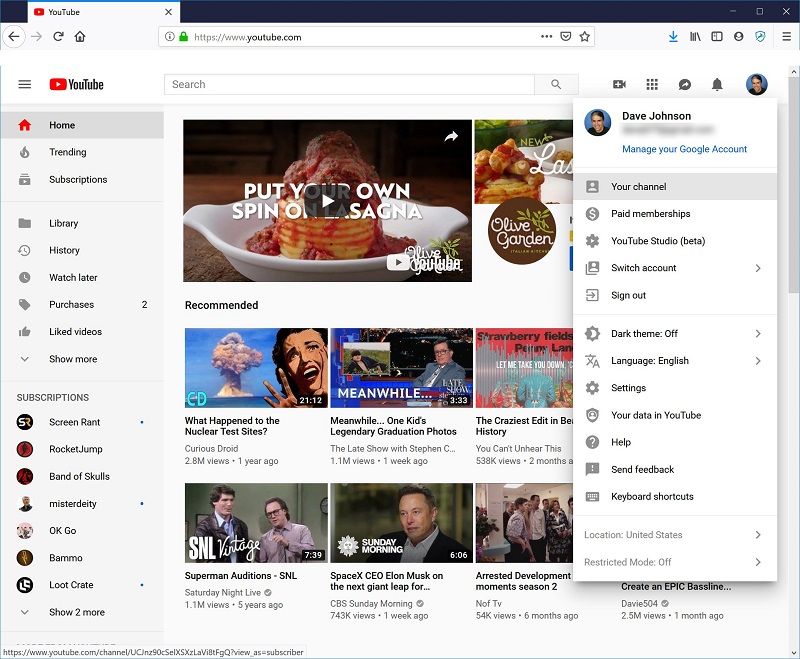Image resolution: width=800 pixels, height=659 pixels.
Task: Open the Firefox library icon
Action: pyautogui.click(x=695, y=36)
